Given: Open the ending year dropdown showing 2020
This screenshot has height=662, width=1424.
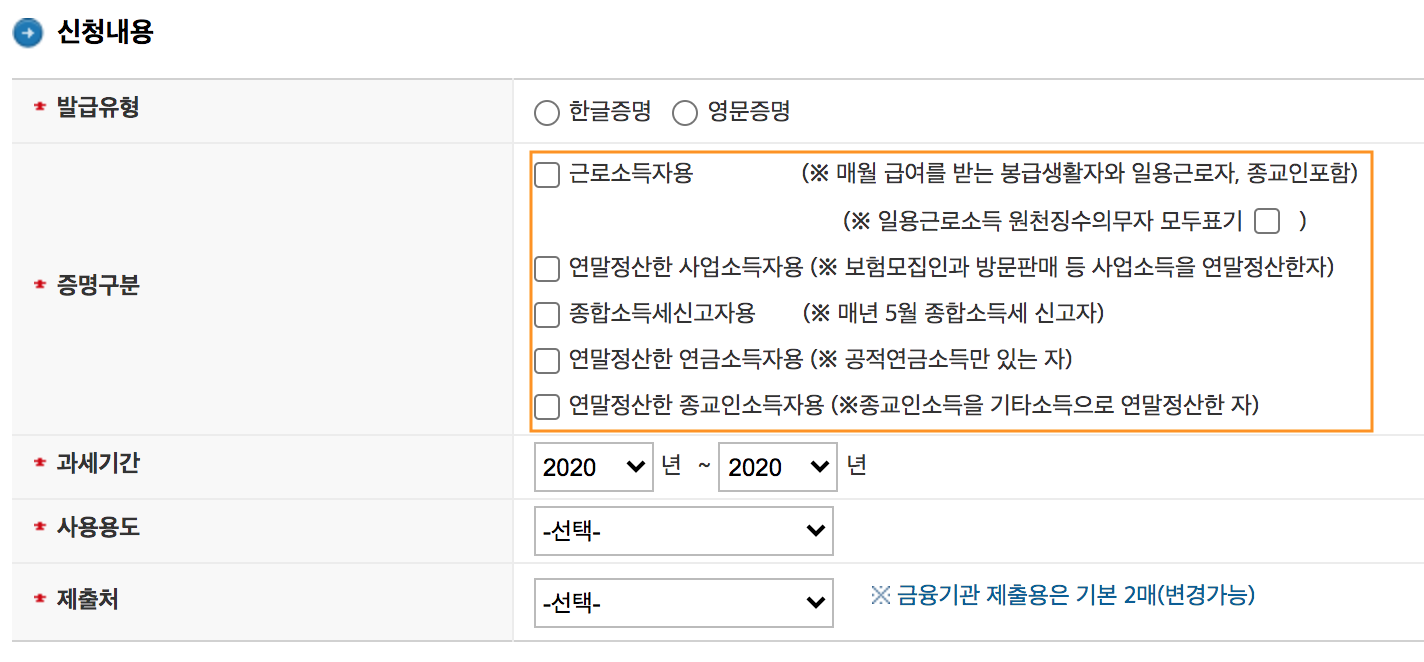Looking at the screenshot, I should [777, 466].
